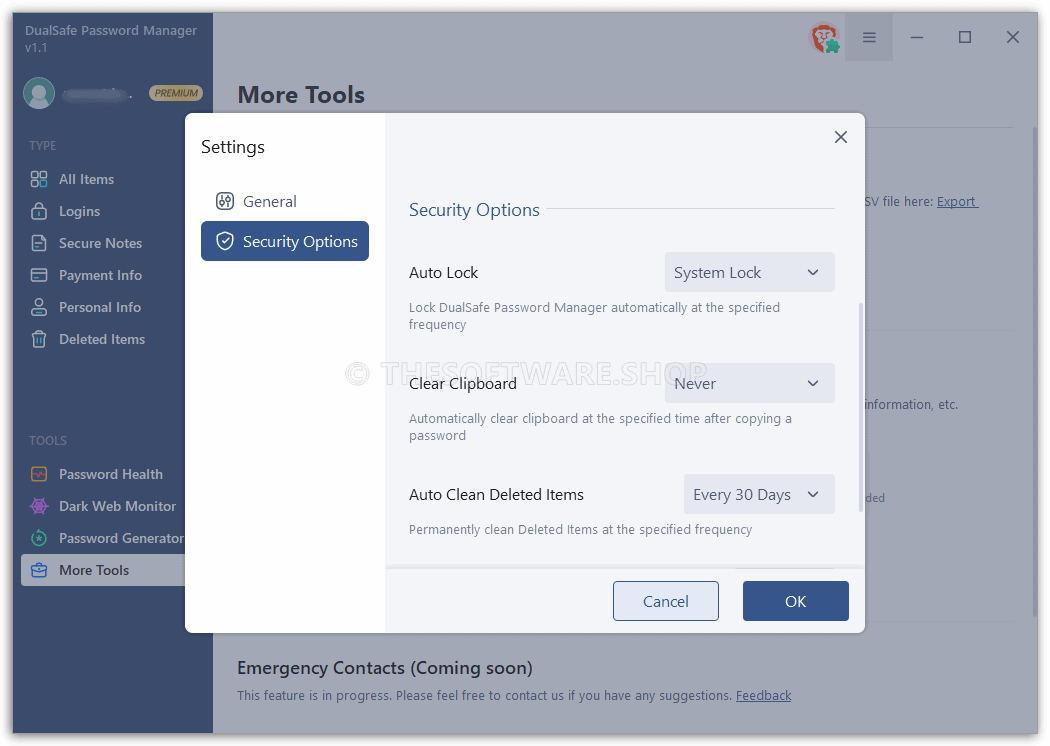The width and height of the screenshot is (1050, 746).
Task: Minimize the DualSafe window
Action: pyautogui.click(x=917, y=38)
